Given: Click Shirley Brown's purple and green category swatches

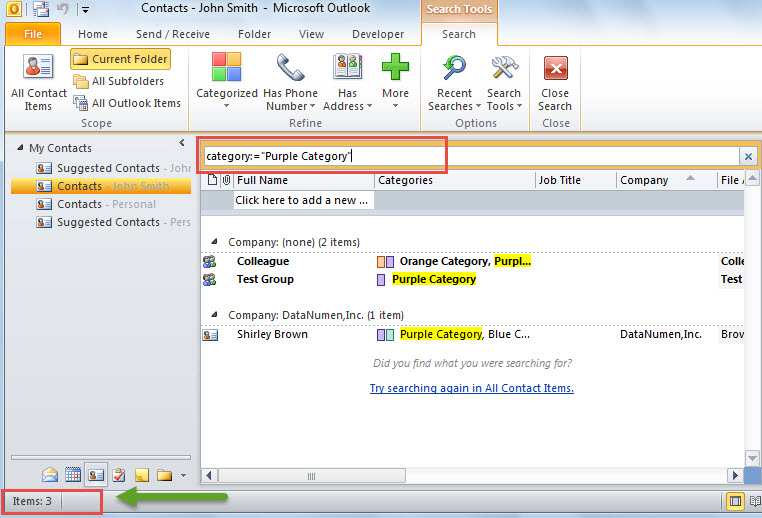Looking at the screenshot, I should 385,335.
